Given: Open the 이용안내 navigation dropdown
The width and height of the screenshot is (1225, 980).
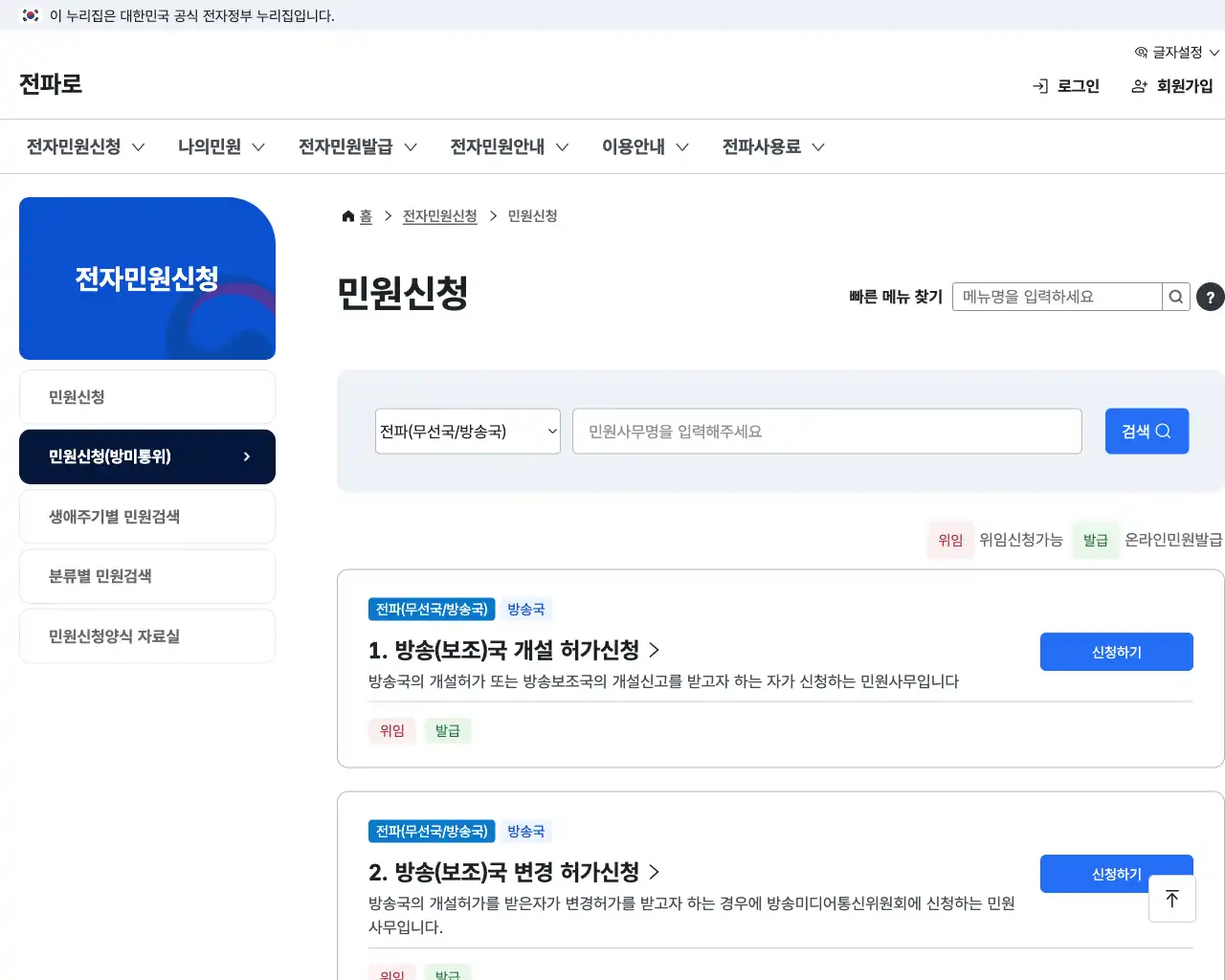Looking at the screenshot, I should pos(645,146).
